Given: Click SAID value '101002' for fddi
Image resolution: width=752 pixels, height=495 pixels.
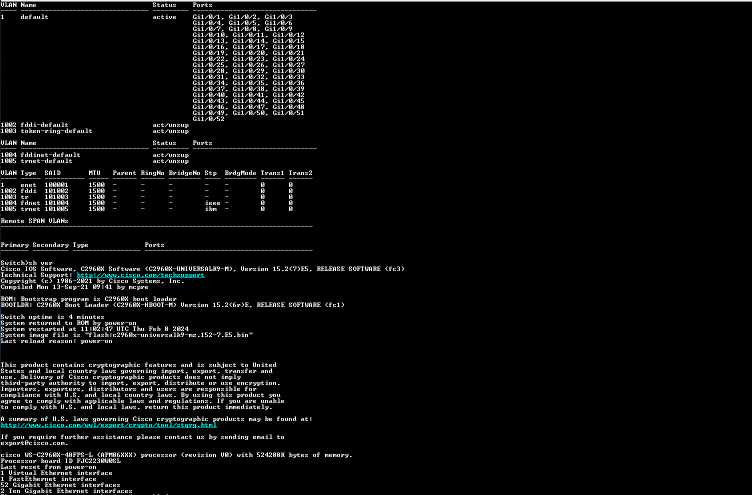Looking at the screenshot, I should tap(57, 191).
